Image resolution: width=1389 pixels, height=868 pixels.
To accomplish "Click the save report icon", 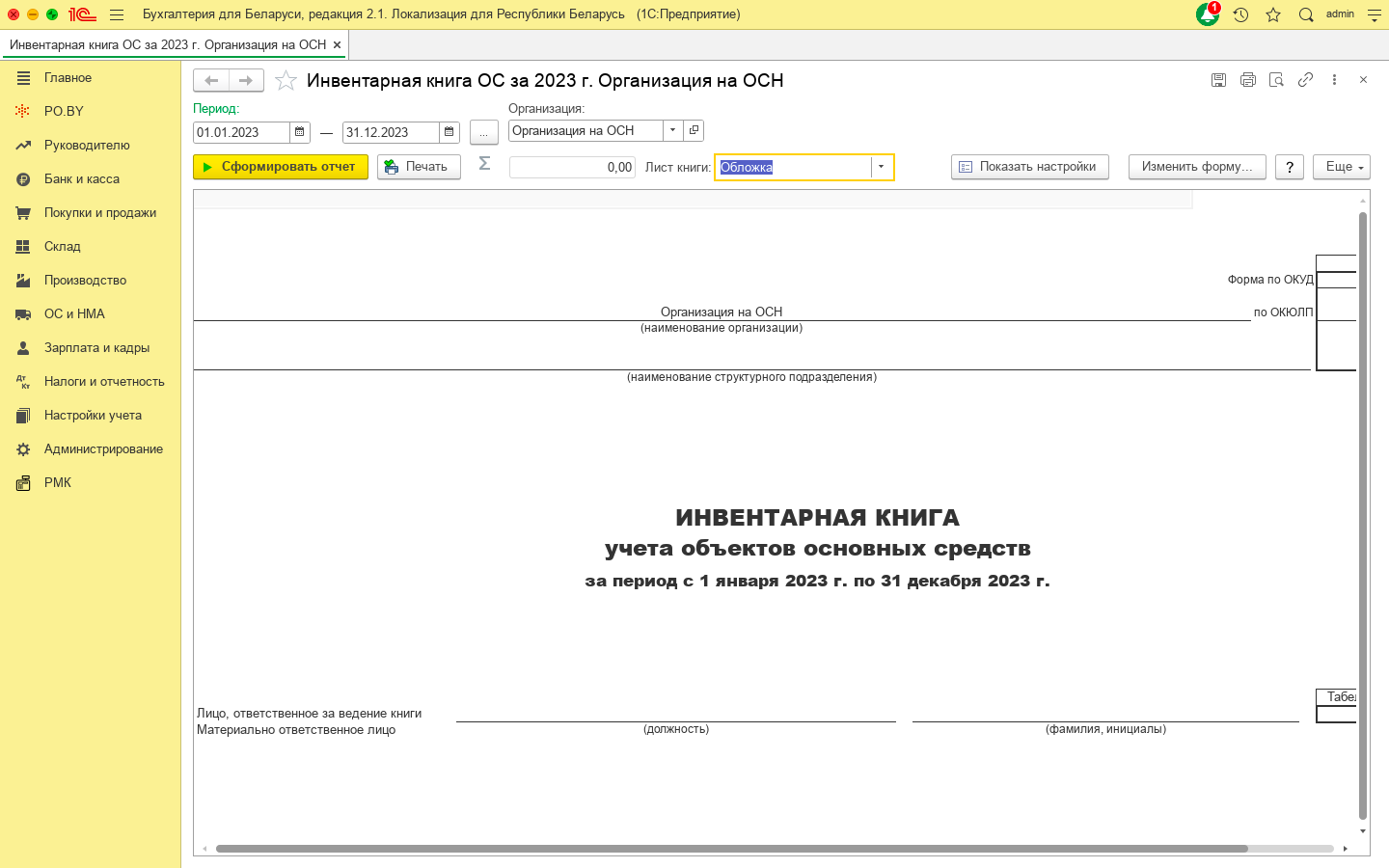I will click(1218, 80).
